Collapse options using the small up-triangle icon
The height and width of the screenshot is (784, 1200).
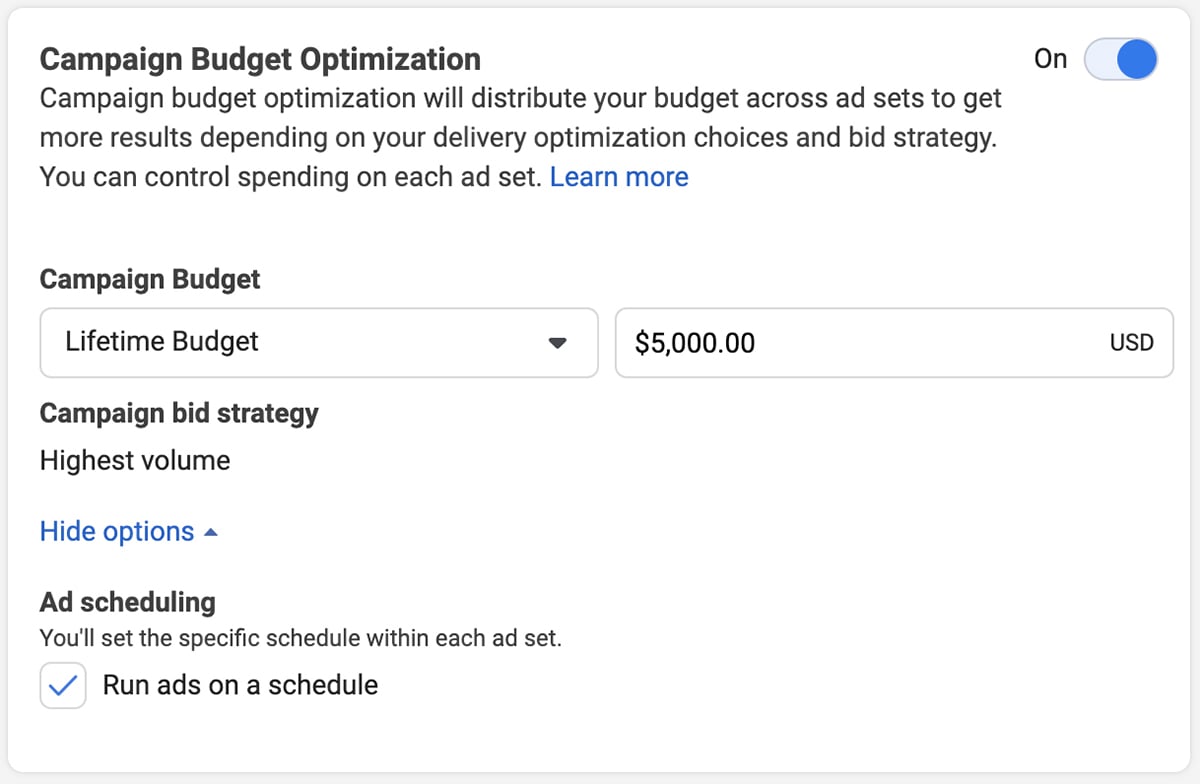click(210, 532)
